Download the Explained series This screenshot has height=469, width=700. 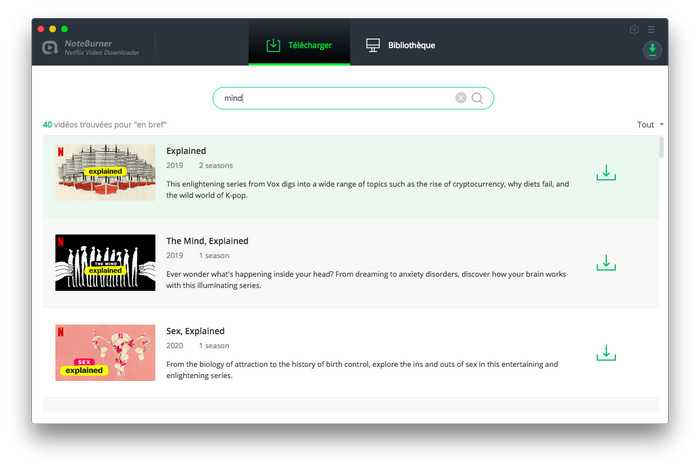(x=606, y=173)
